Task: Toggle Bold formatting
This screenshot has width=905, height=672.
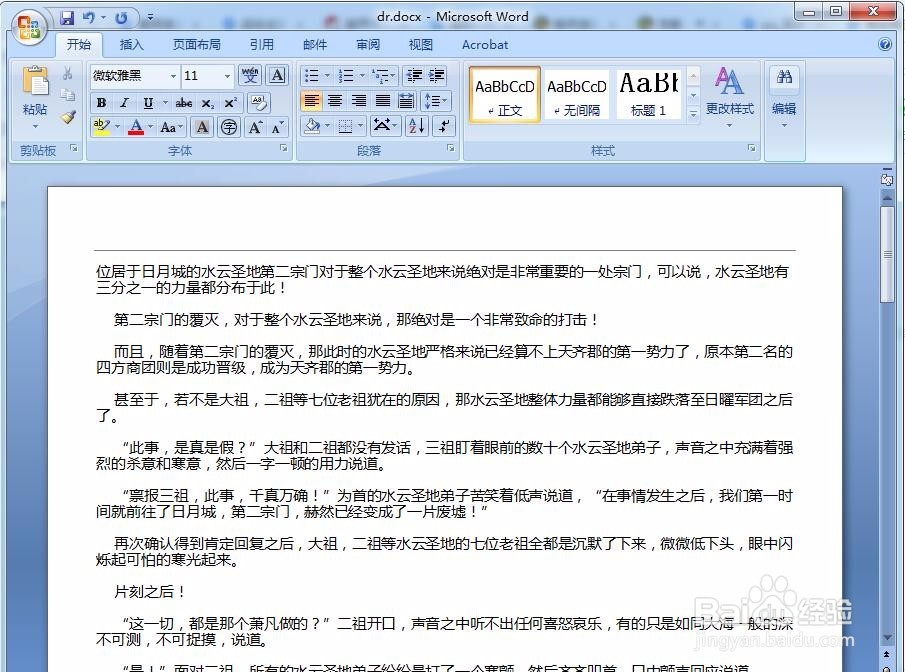Action: [x=102, y=103]
